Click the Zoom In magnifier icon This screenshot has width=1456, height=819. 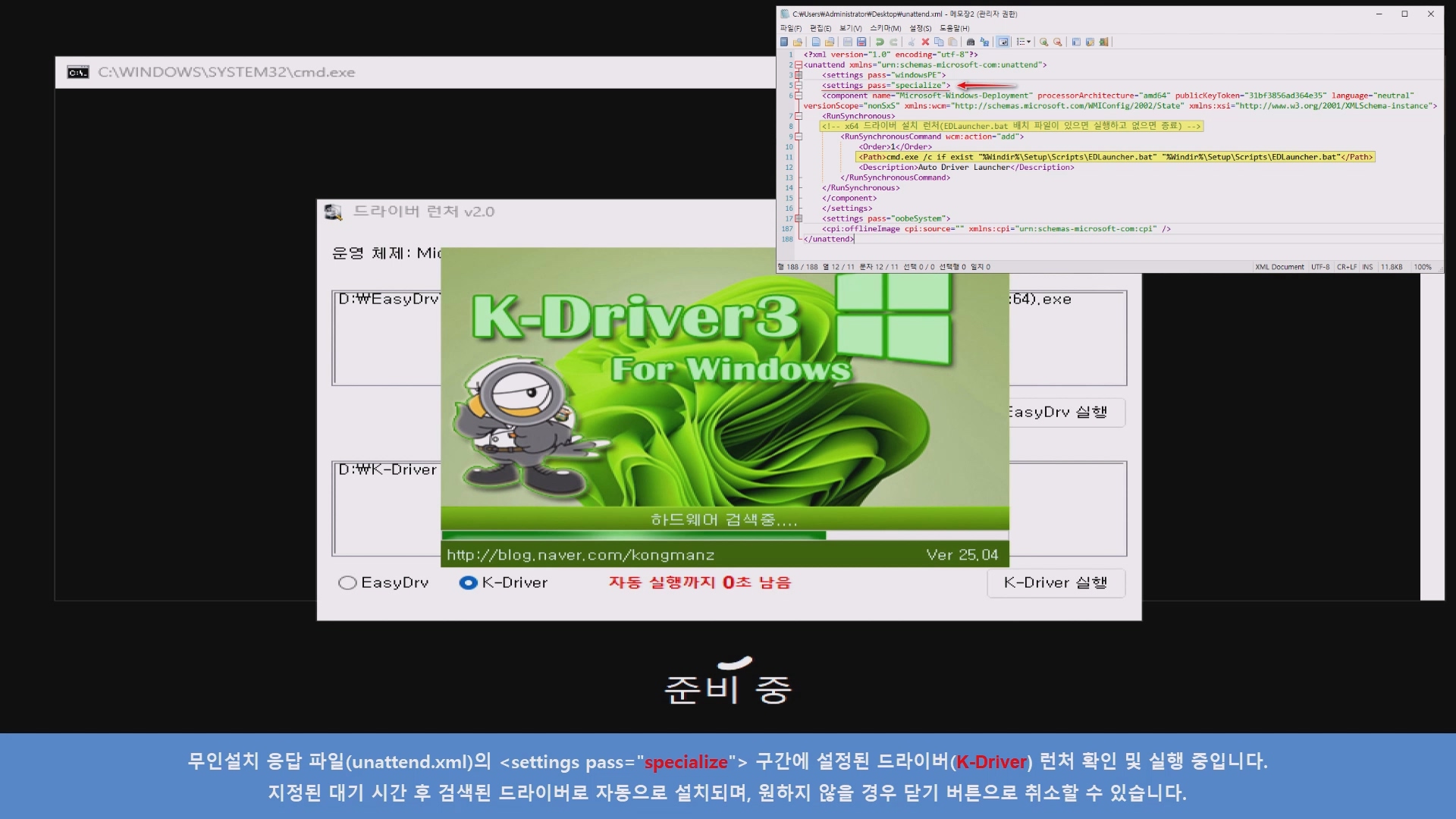click(x=1044, y=42)
